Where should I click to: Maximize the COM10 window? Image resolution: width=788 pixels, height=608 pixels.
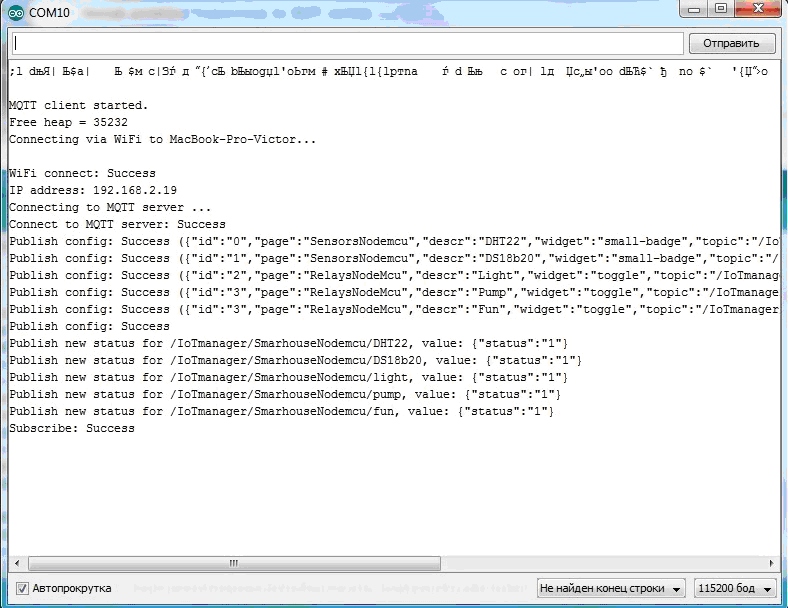click(x=721, y=9)
